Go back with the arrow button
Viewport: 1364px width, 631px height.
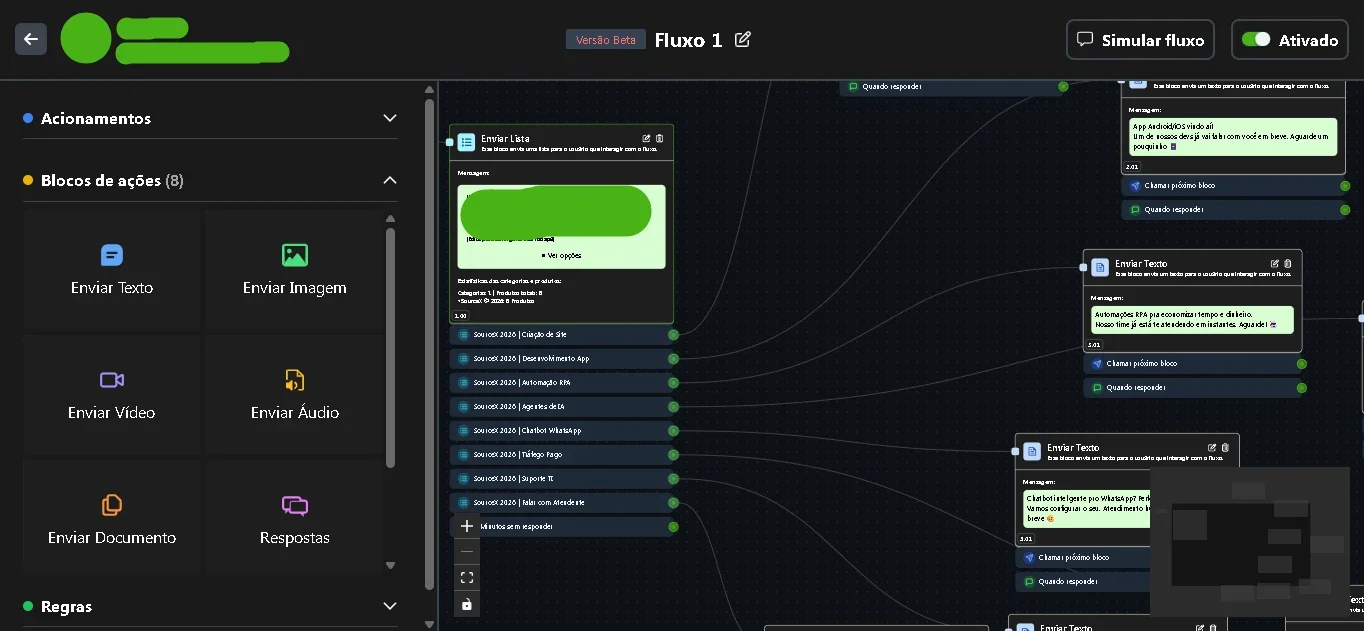[31, 39]
